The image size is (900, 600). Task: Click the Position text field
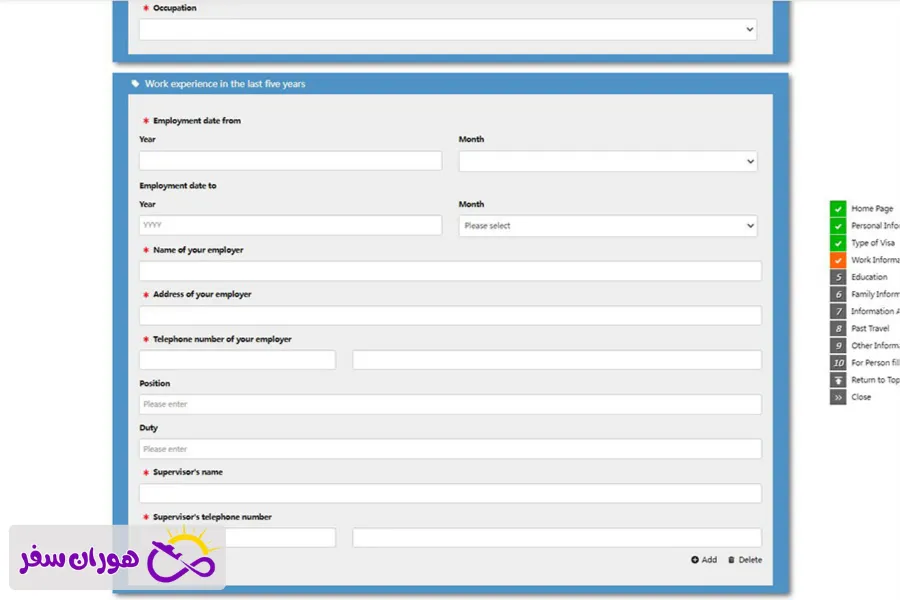pyautogui.click(x=450, y=405)
